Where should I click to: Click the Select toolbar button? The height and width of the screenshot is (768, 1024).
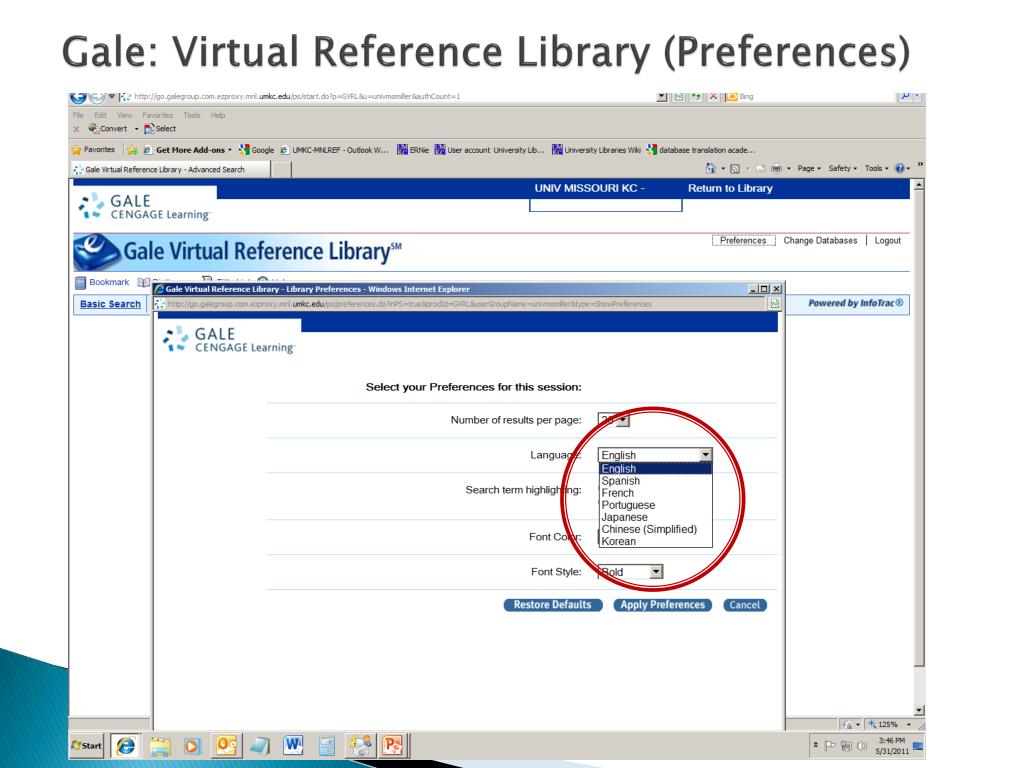[160, 129]
